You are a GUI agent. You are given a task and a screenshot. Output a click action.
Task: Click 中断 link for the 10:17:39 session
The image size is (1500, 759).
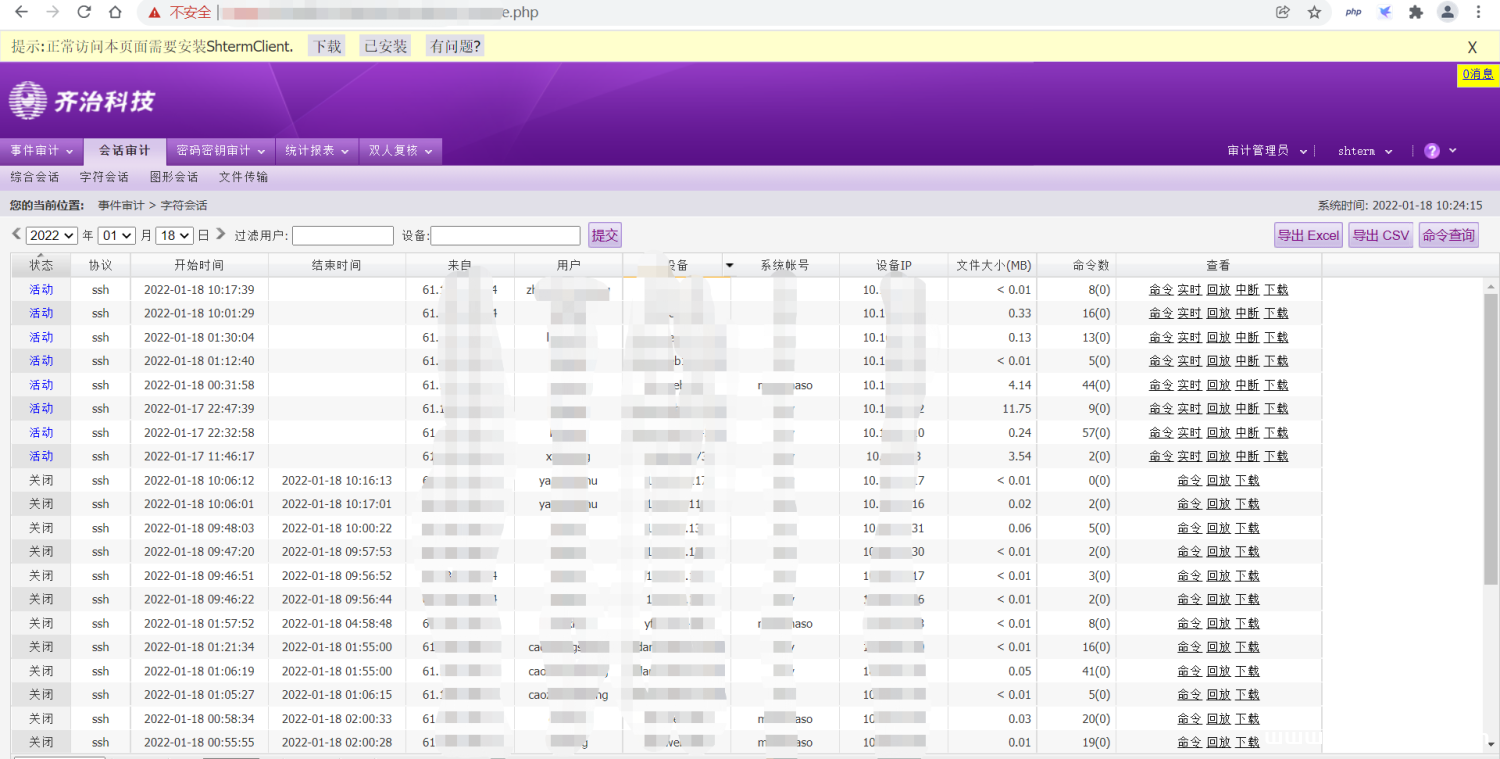click(1246, 290)
